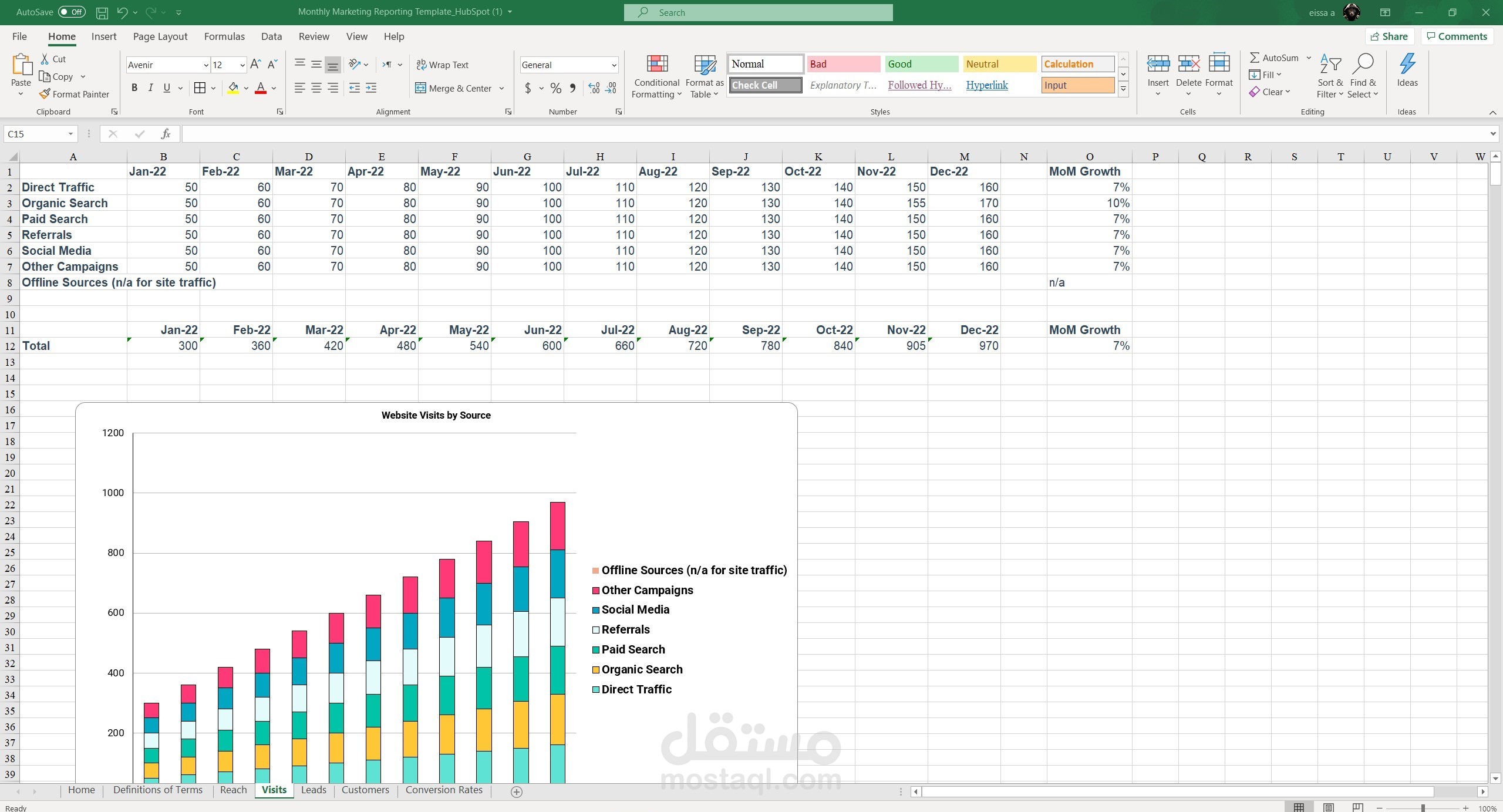Click the Comments button

[x=1457, y=36]
